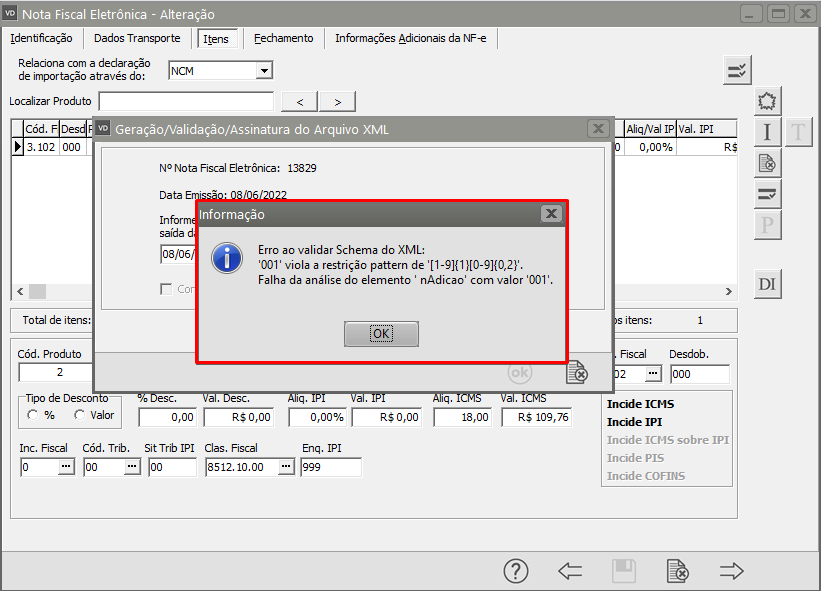821x591 pixels.
Task: Click the Localizar Produto search field
Action: click(x=186, y=101)
